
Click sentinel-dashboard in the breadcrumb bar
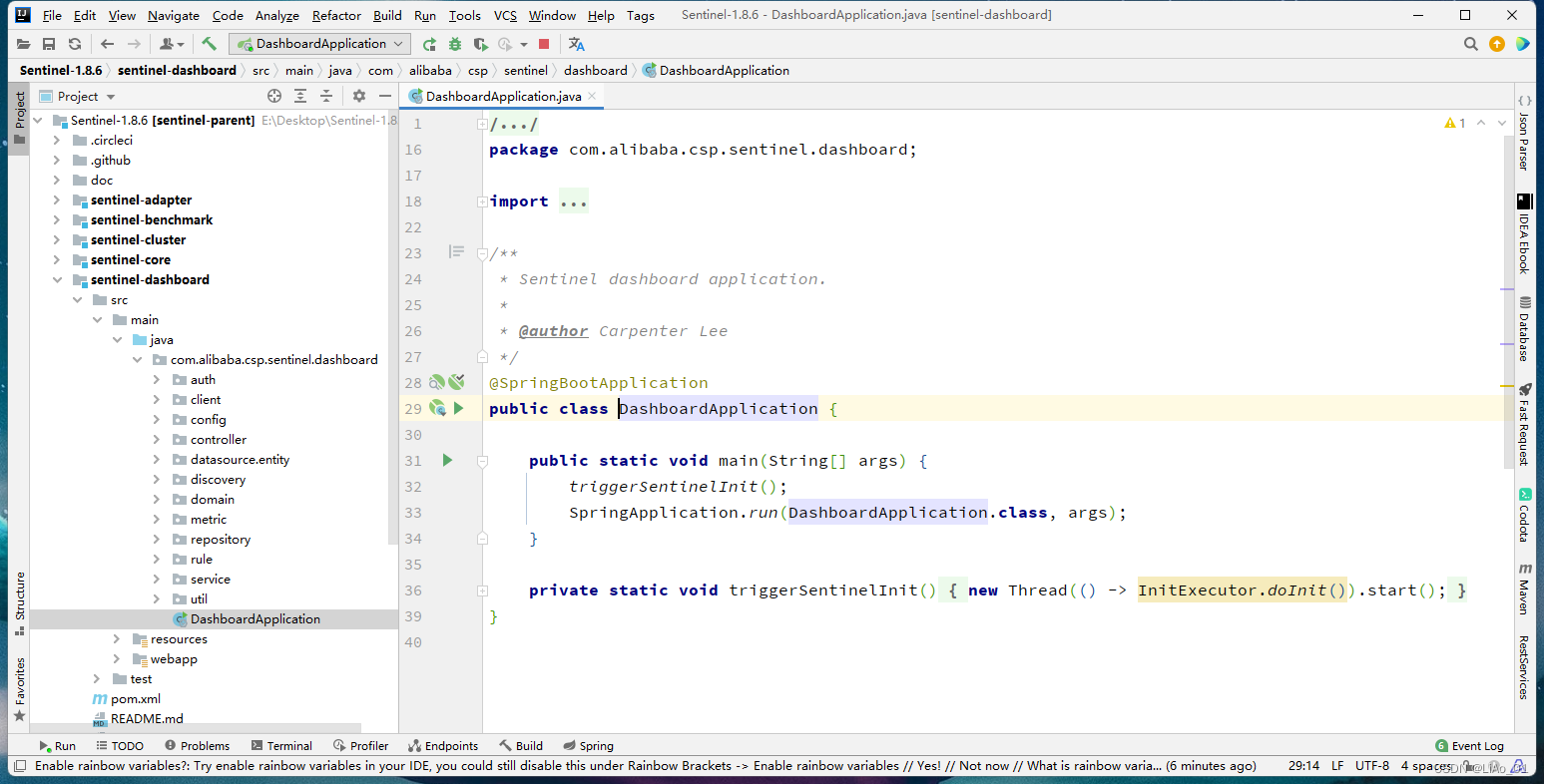[177, 70]
